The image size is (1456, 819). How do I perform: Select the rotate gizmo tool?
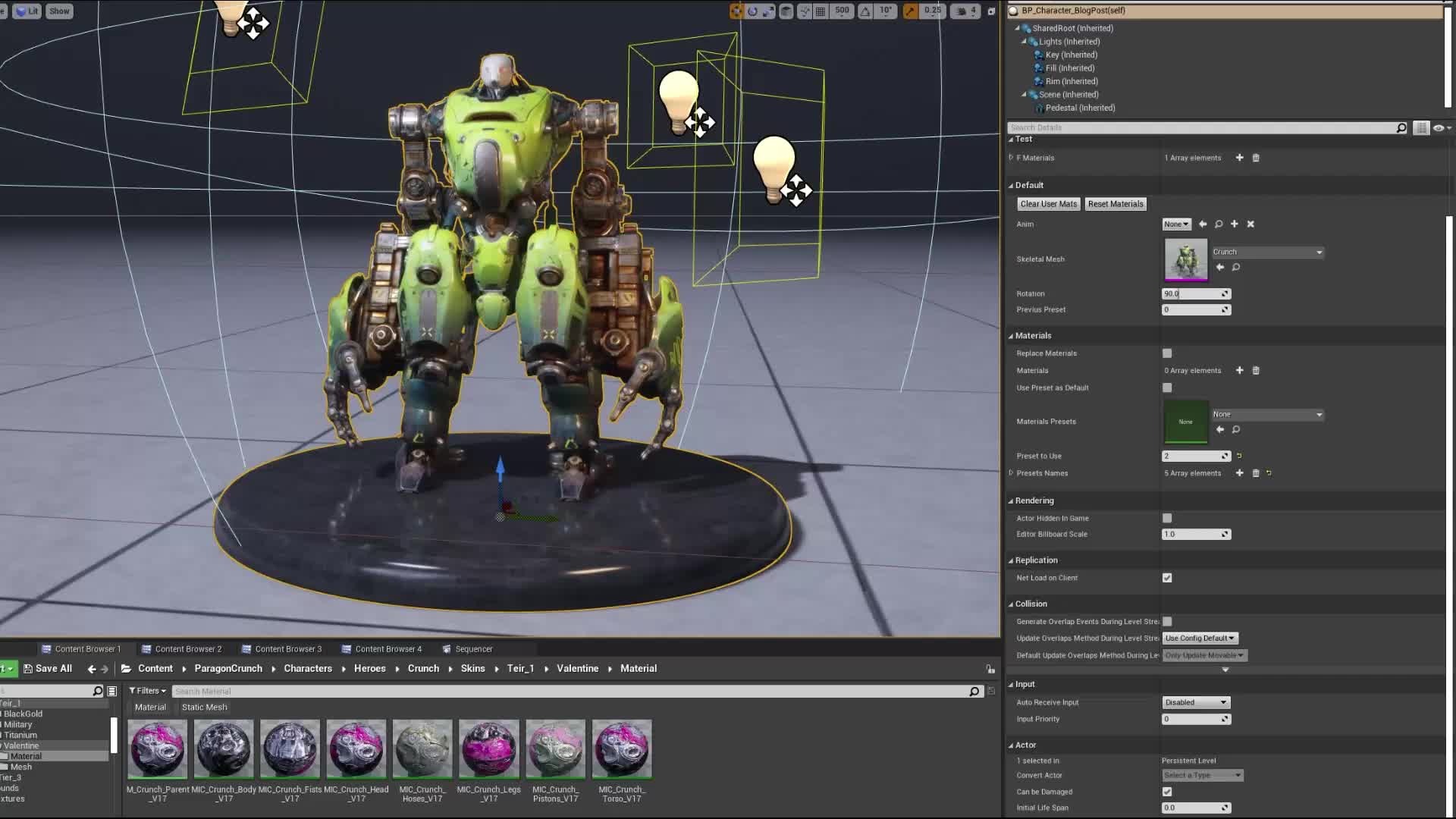pyautogui.click(x=752, y=11)
